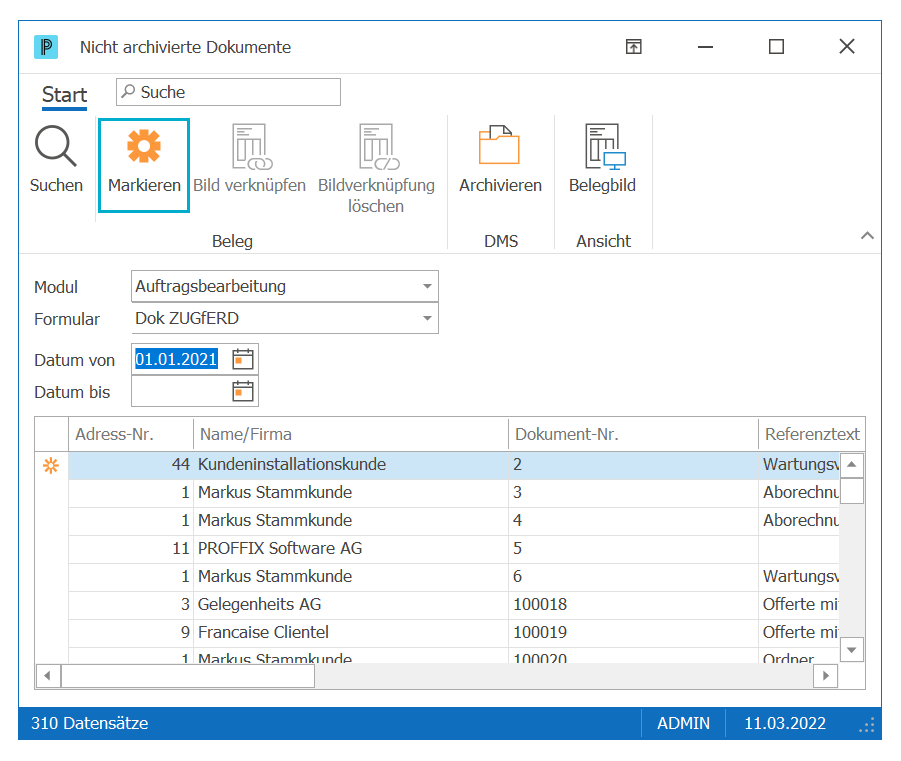Click the date 11.03.2022 in status bar
This screenshot has width=901, height=761.
(x=785, y=723)
